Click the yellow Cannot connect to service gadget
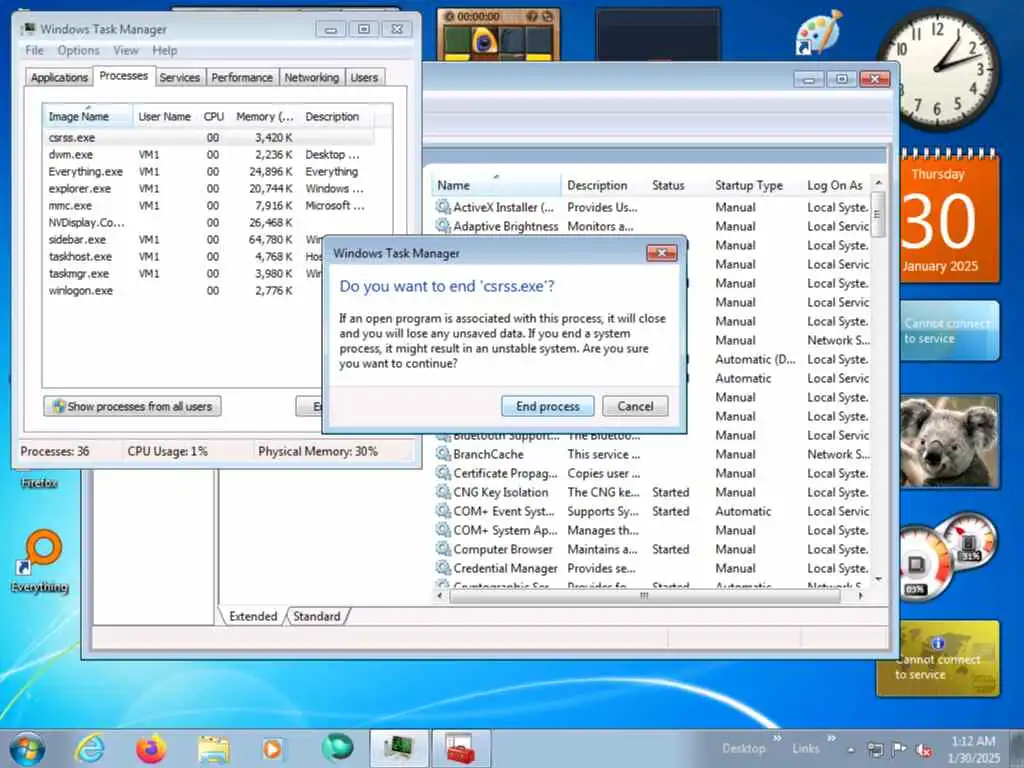 (x=938, y=659)
